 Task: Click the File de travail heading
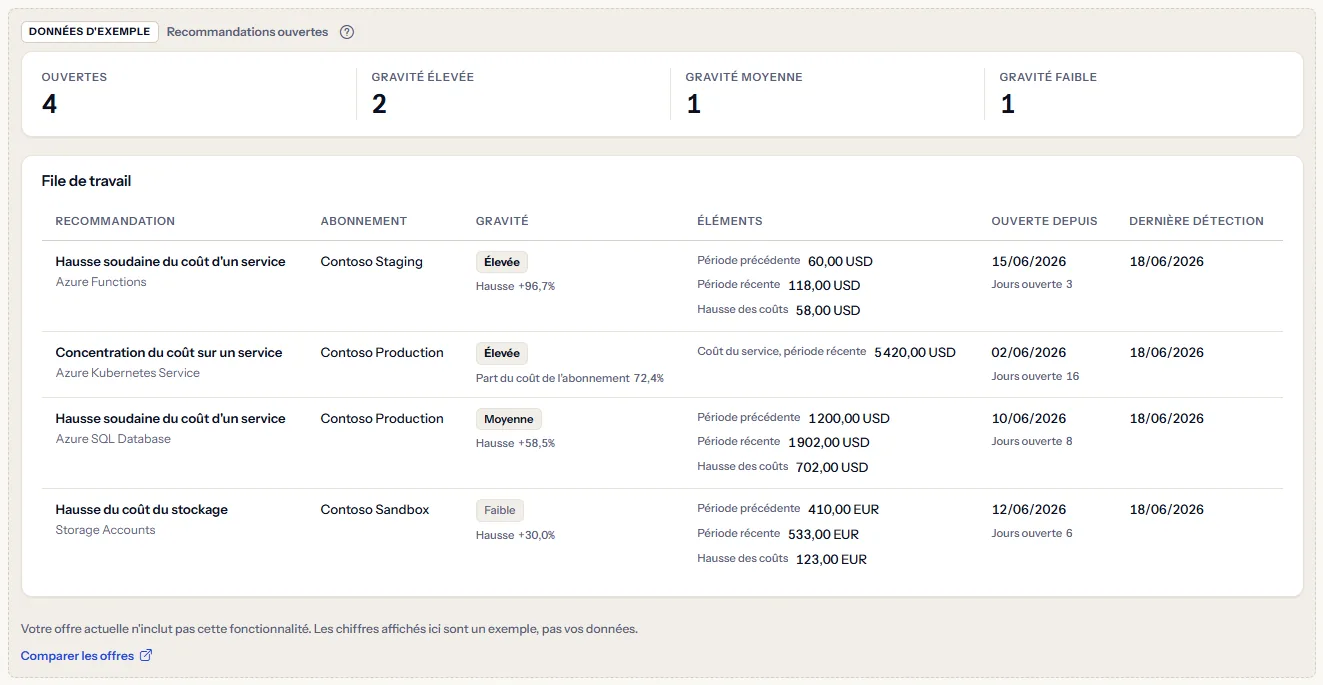click(87, 181)
